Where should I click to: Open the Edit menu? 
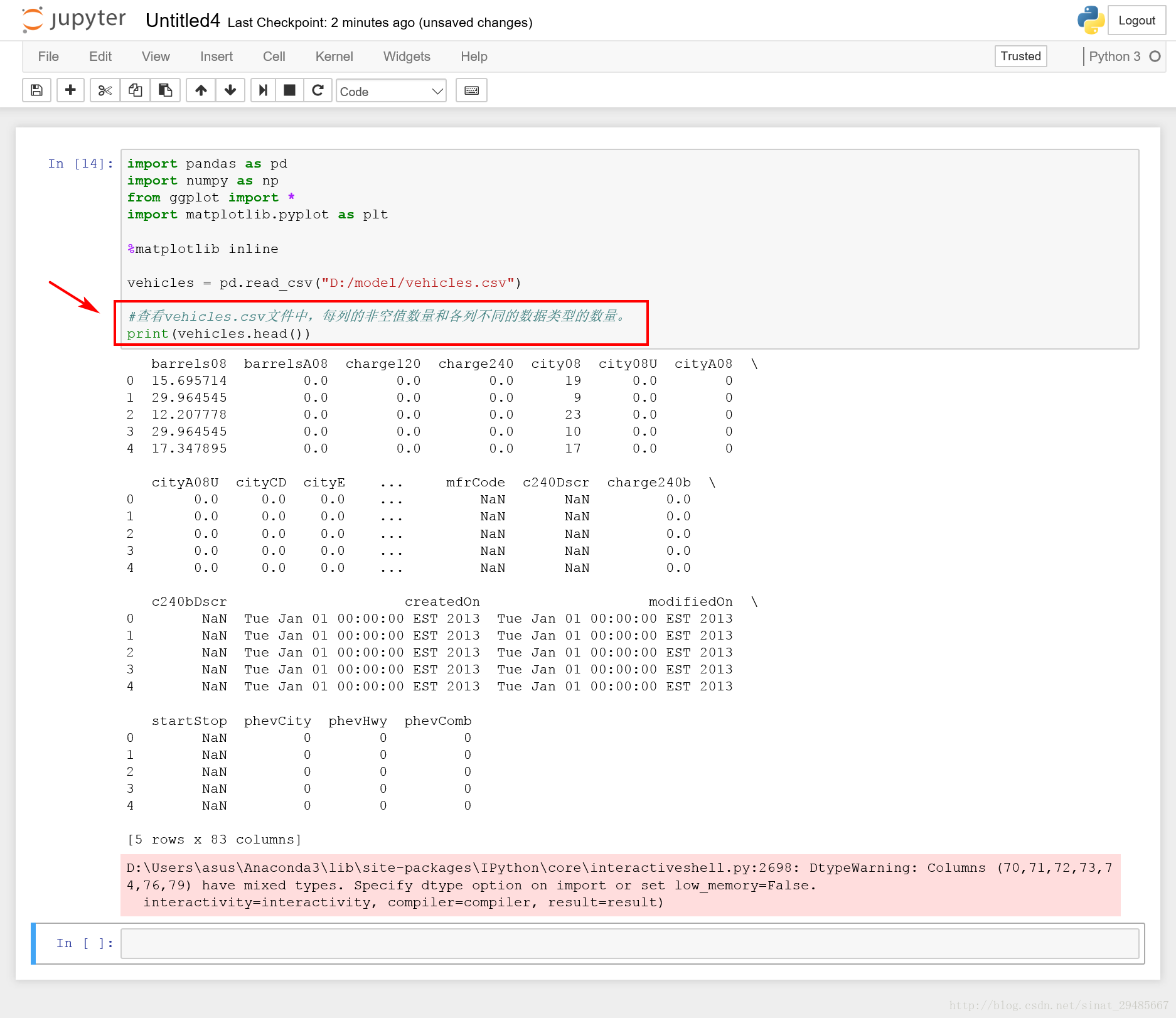[x=100, y=56]
